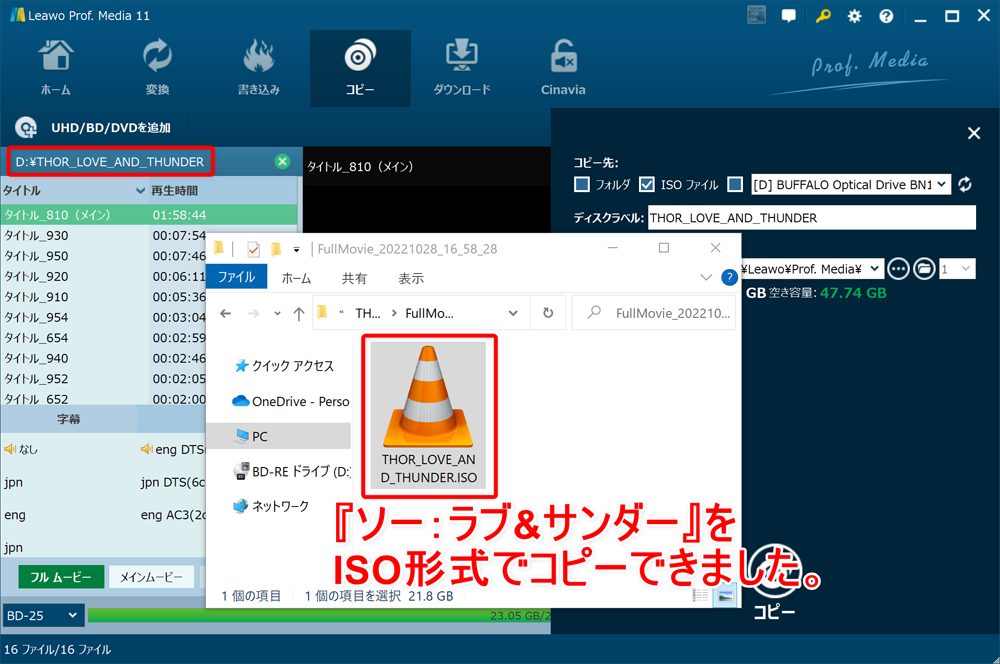Open the Explorer ホーム tab
Screen dimensions: 1000x664
297,278
